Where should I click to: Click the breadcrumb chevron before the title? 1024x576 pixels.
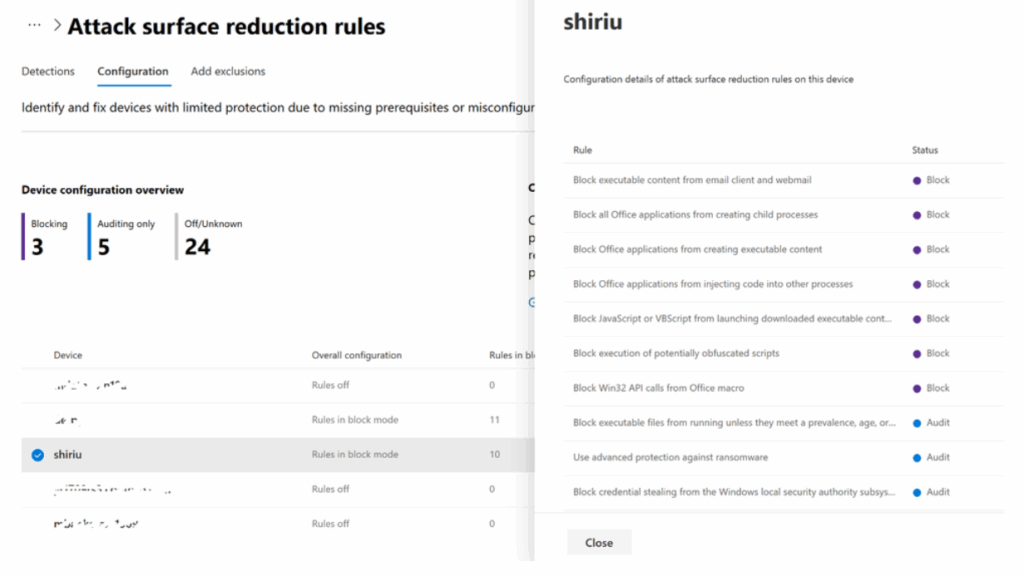click(57, 26)
